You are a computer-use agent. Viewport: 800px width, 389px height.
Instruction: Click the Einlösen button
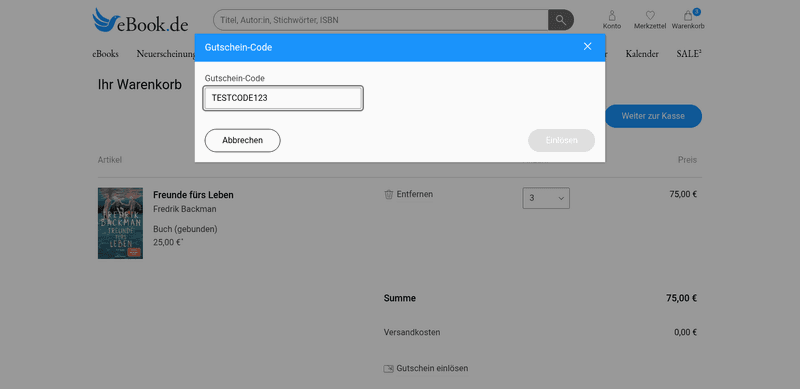561,140
